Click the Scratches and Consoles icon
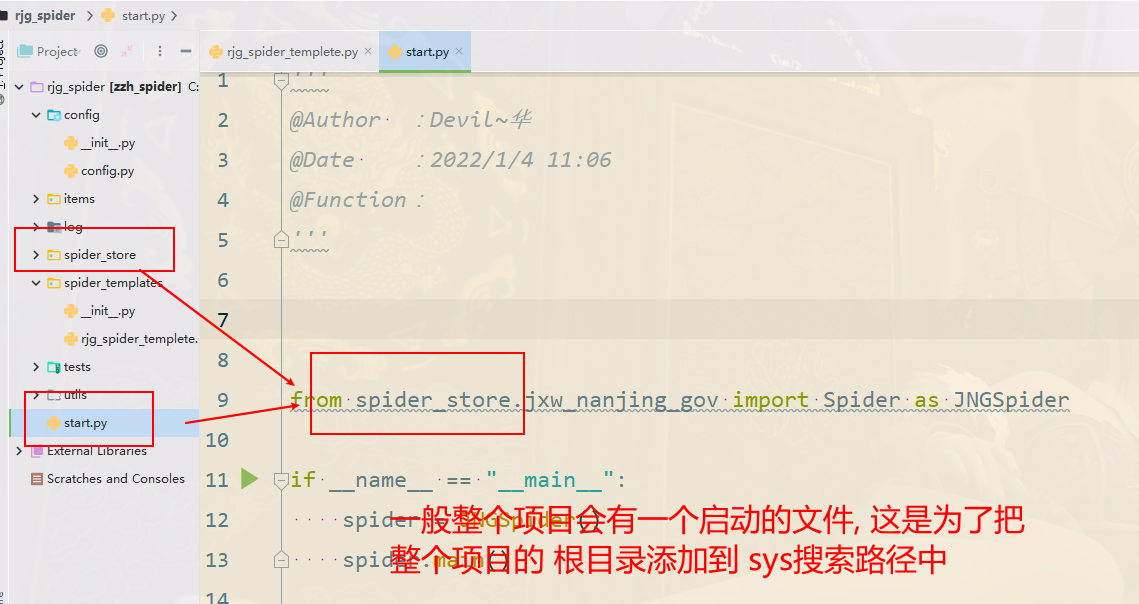The height and width of the screenshot is (604, 1139). 36,479
